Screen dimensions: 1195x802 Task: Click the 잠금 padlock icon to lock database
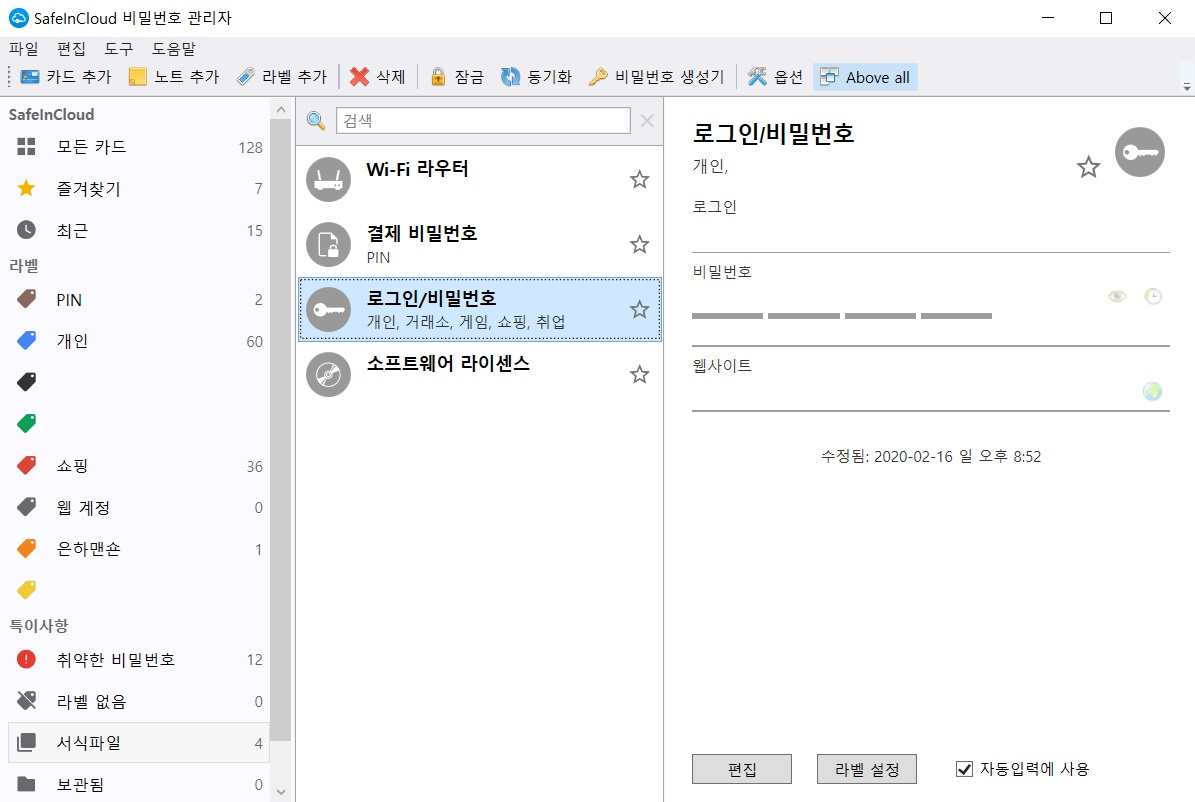click(439, 76)
